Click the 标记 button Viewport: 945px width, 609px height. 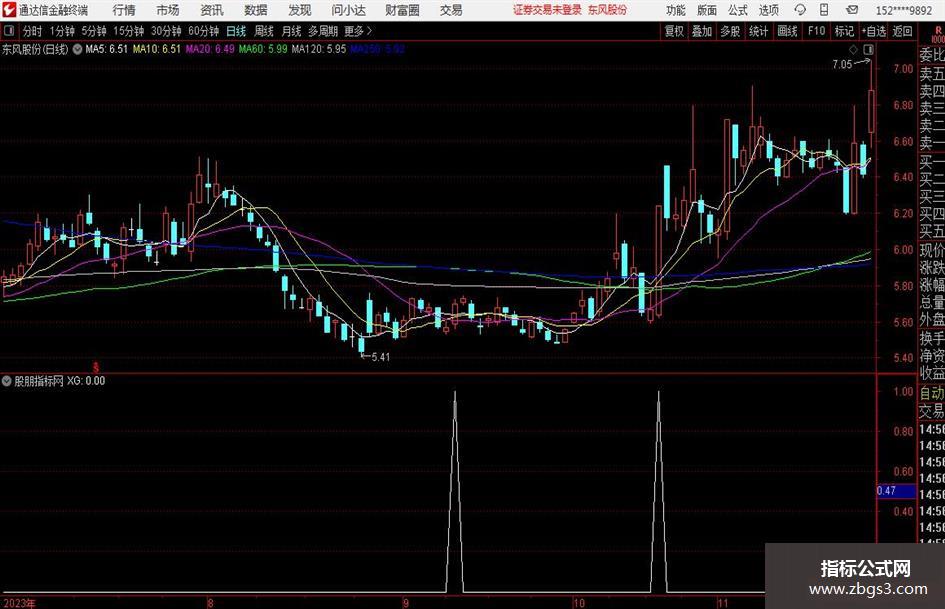pyautogui.click(x=844, y=31)
